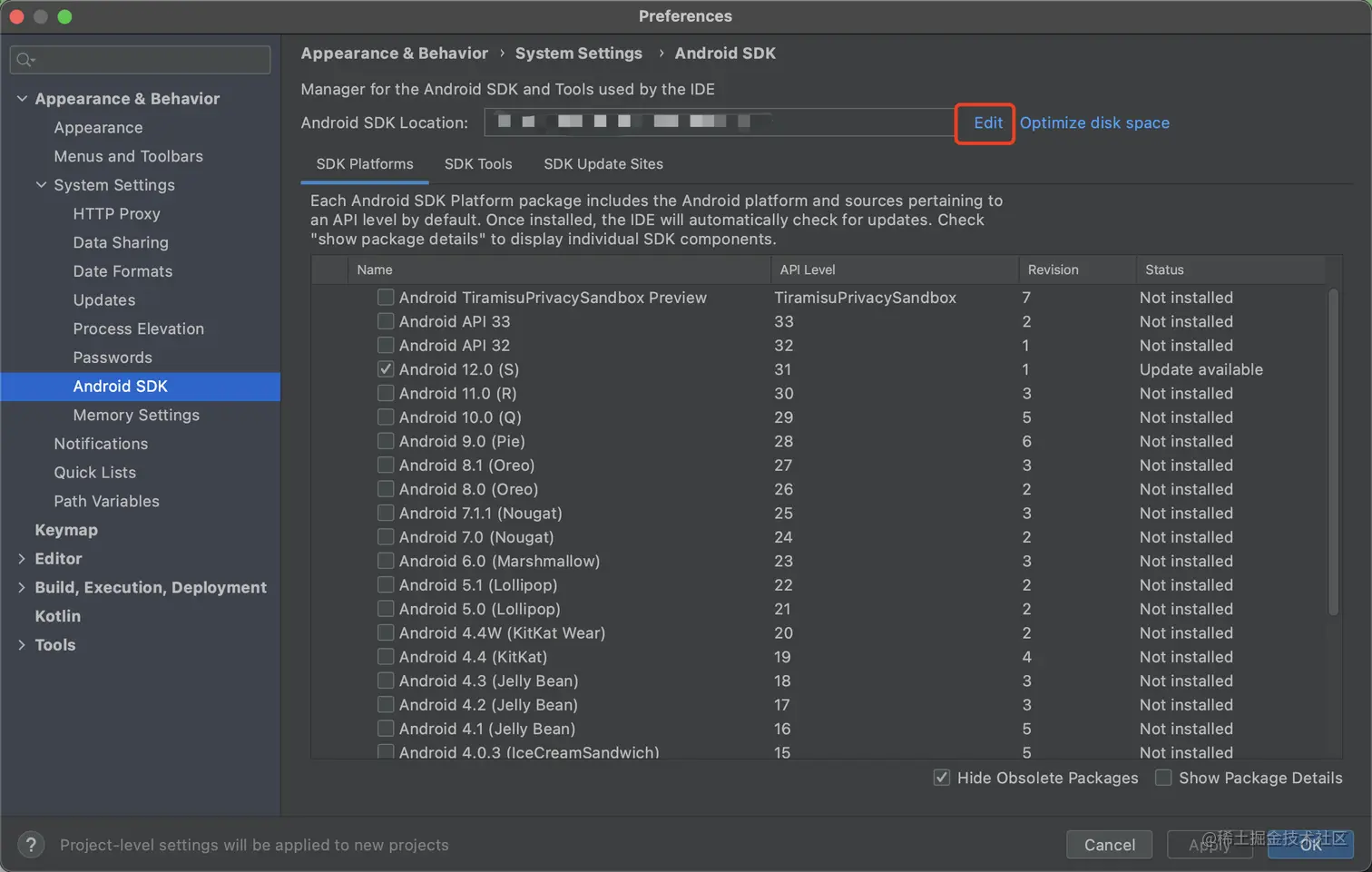Switch to the SDK Tools tab
The height and width of the screenshot is (872, 1372).
[478, 164]
